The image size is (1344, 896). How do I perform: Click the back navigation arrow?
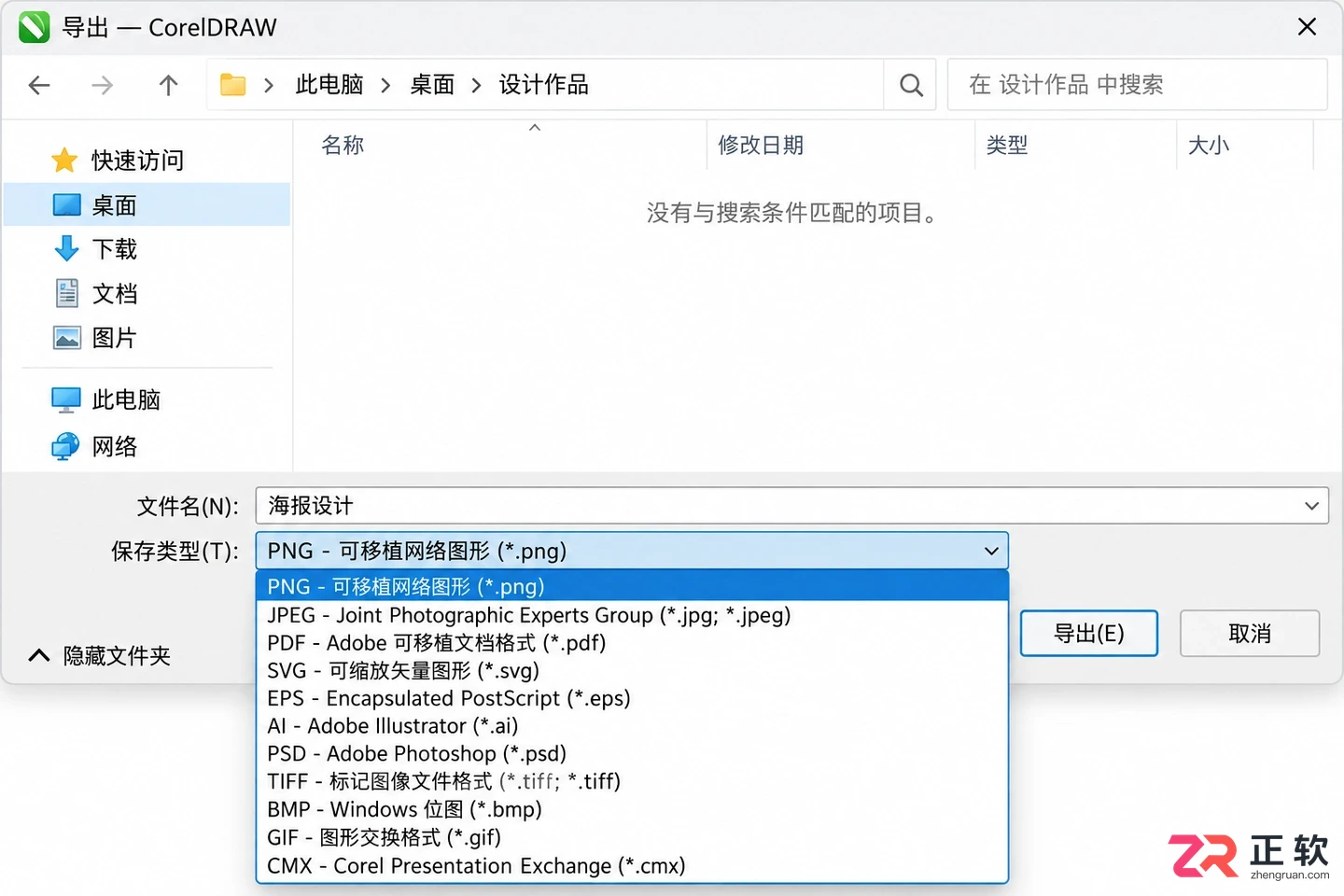[39, 85]
